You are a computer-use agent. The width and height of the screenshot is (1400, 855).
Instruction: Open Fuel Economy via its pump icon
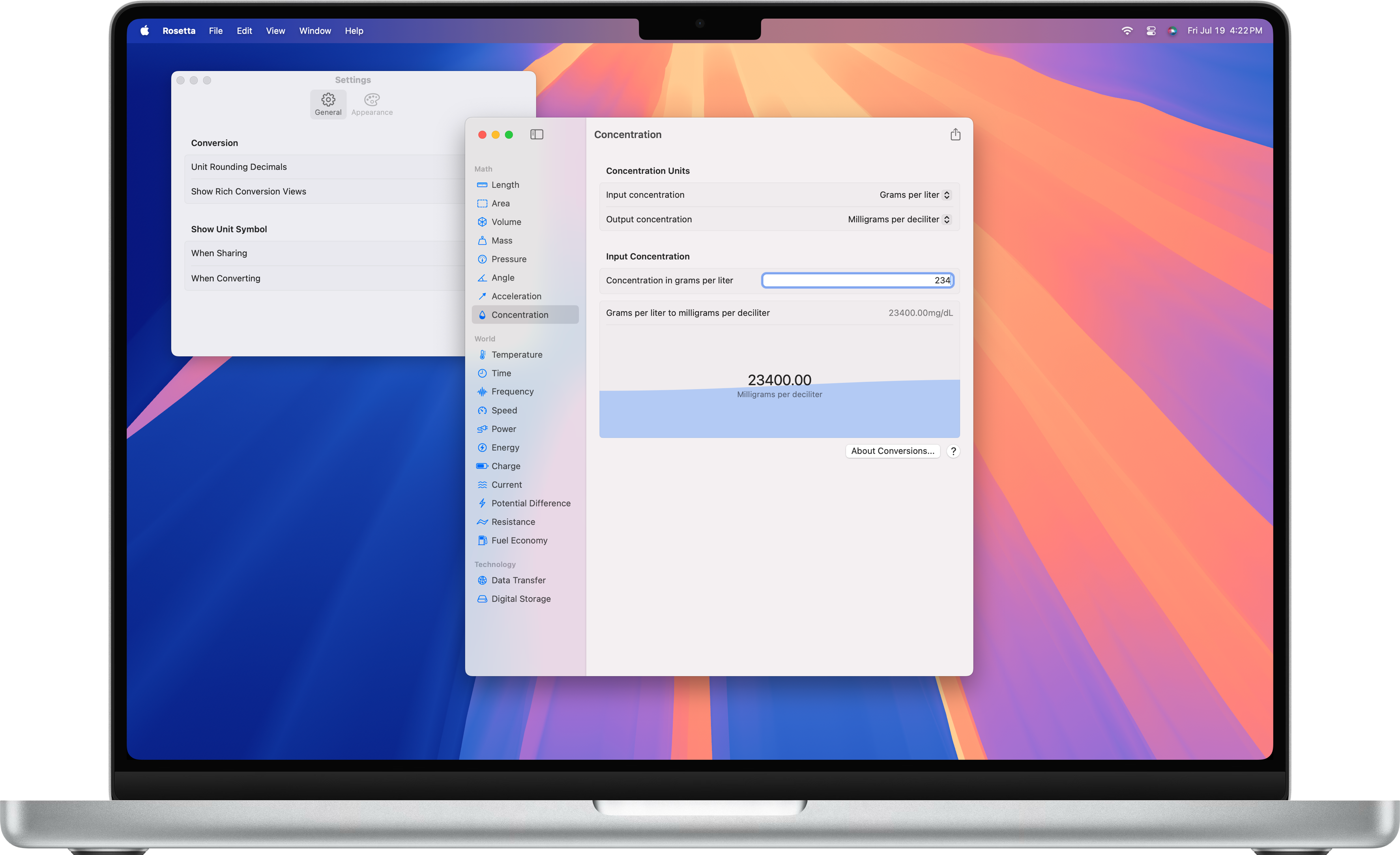coord(482,541)
